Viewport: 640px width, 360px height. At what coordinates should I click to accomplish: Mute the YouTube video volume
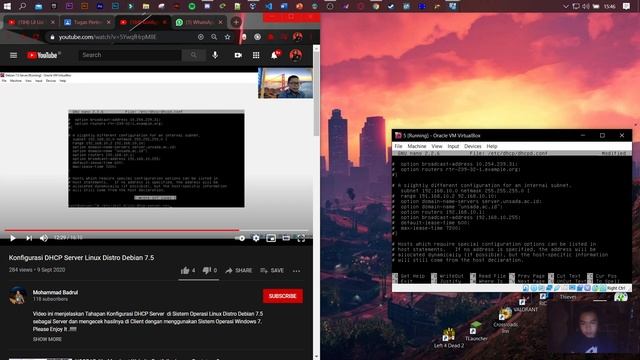[x=44, y=238]
